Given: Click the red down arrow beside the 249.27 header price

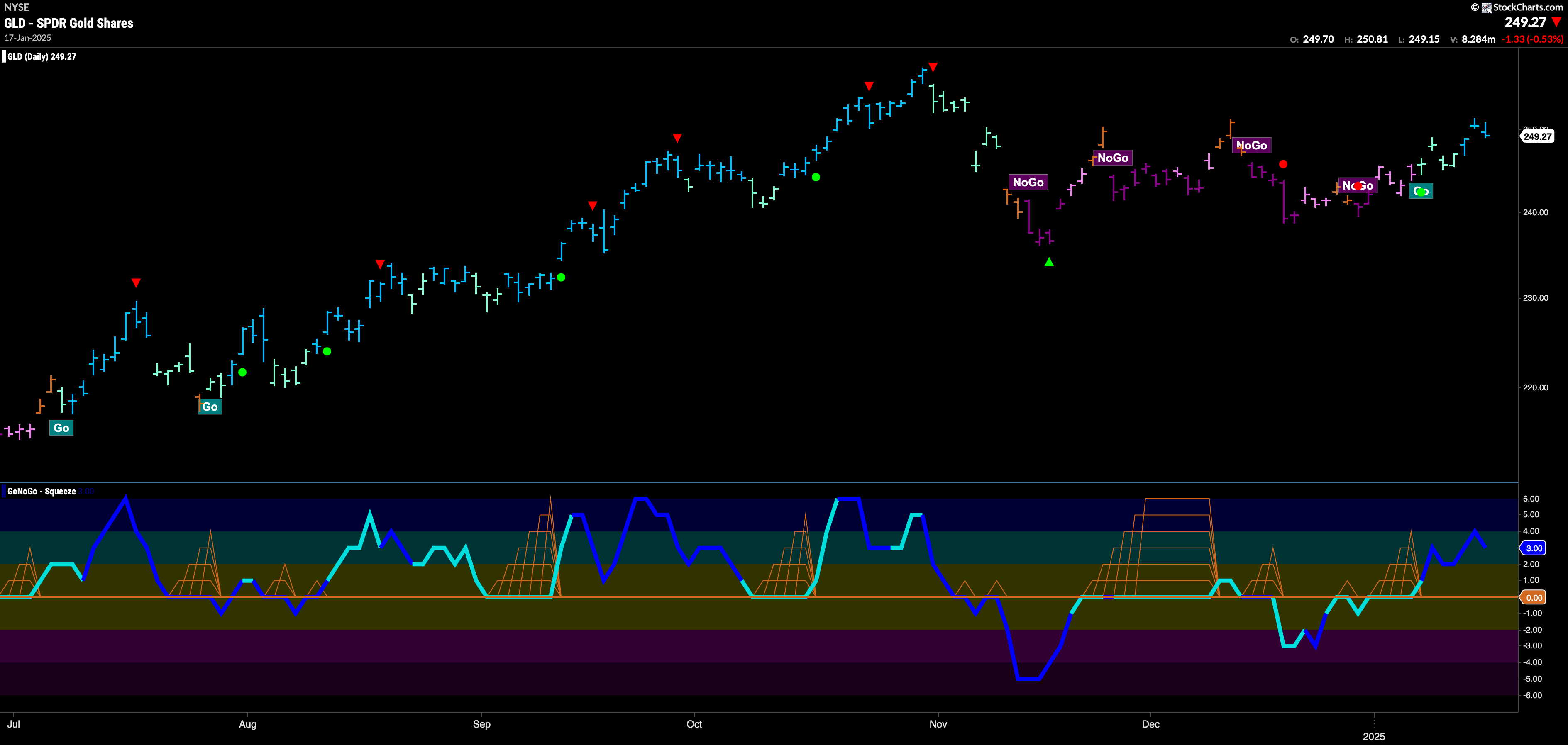Looking at the screenshot, I should [1557, 22].
